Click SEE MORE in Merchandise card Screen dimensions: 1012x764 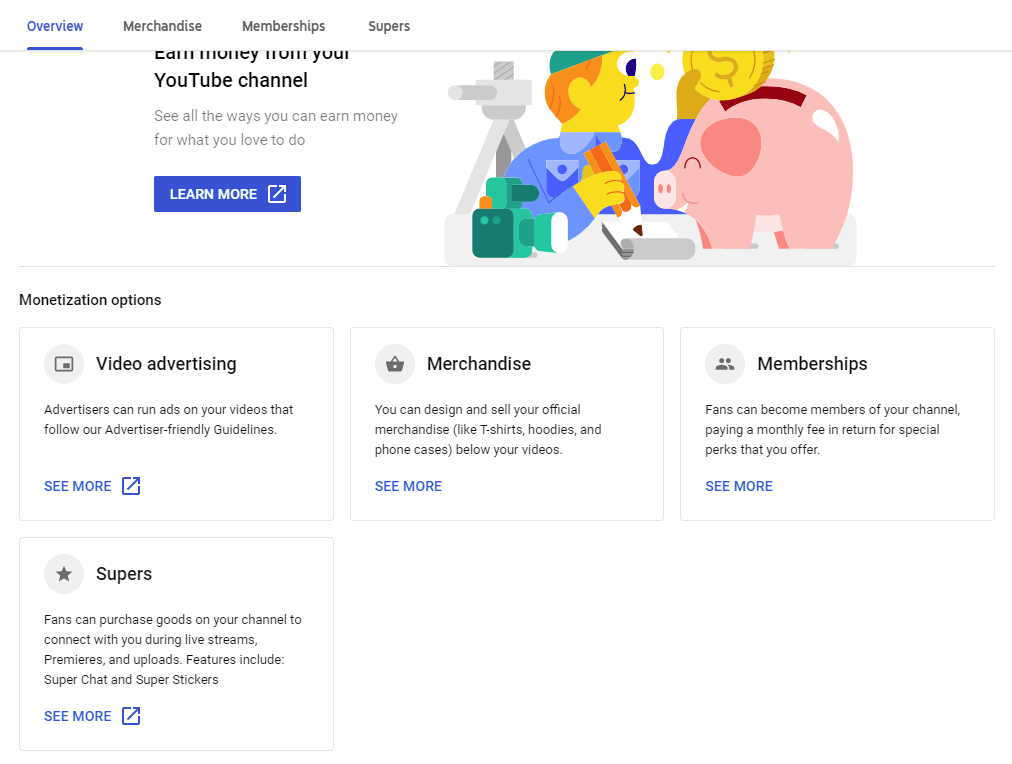(x=409, y=486)
